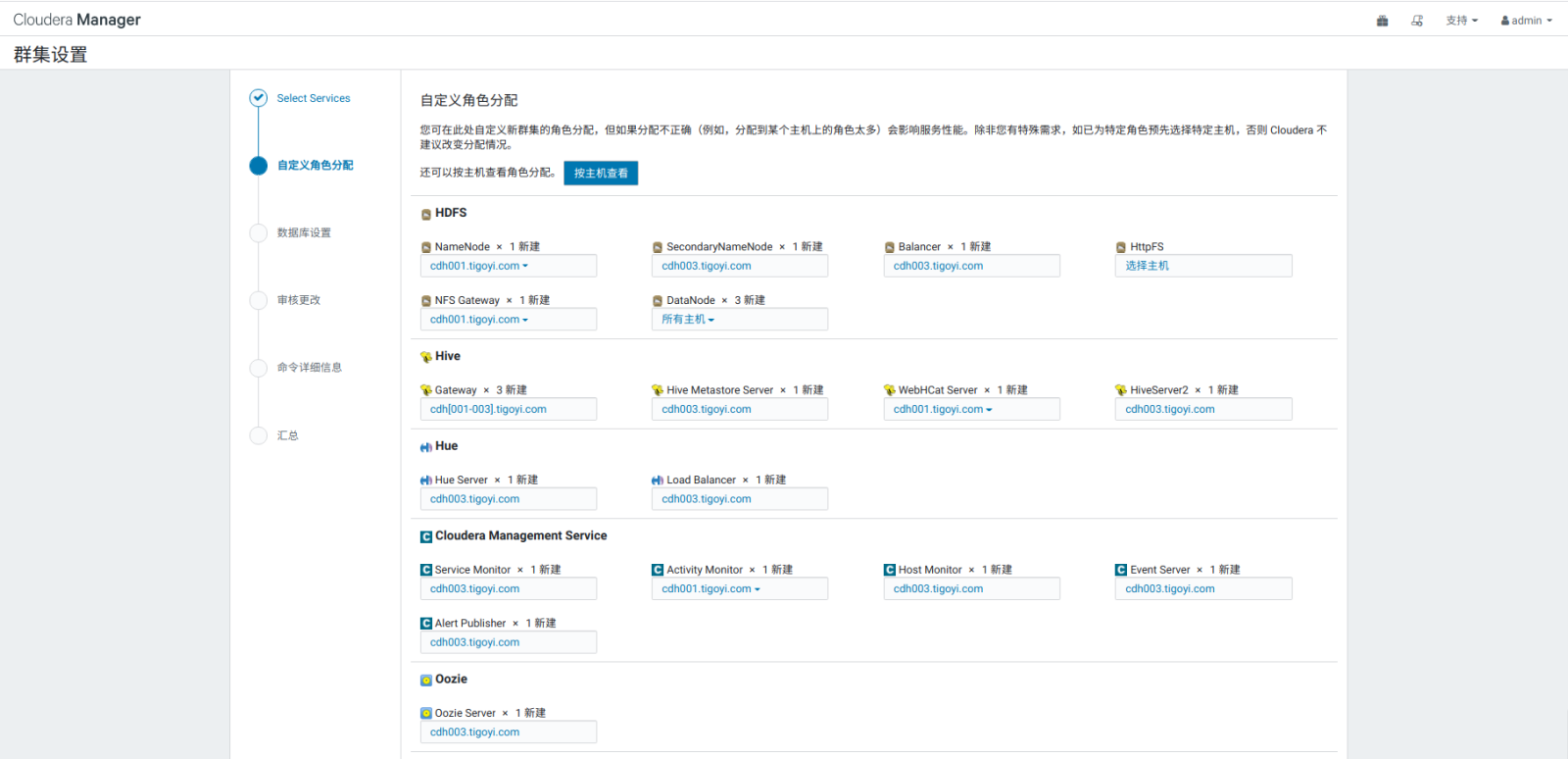
Task: Click Hive Gateway host cdh[001-003].tigoyi.com
Action: (488, 410)
